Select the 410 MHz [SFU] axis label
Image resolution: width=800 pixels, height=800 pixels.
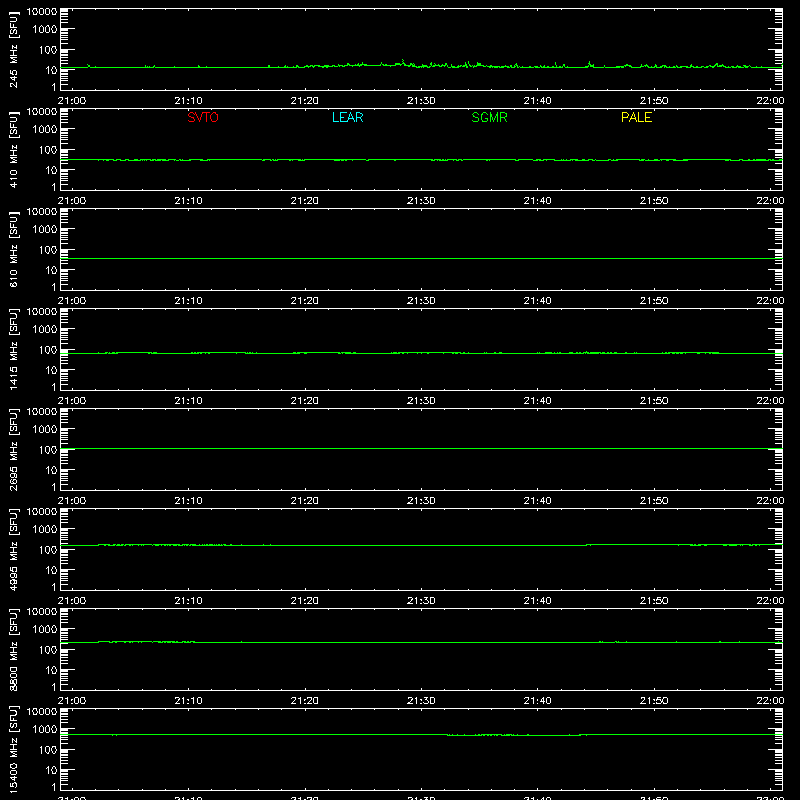14,150
